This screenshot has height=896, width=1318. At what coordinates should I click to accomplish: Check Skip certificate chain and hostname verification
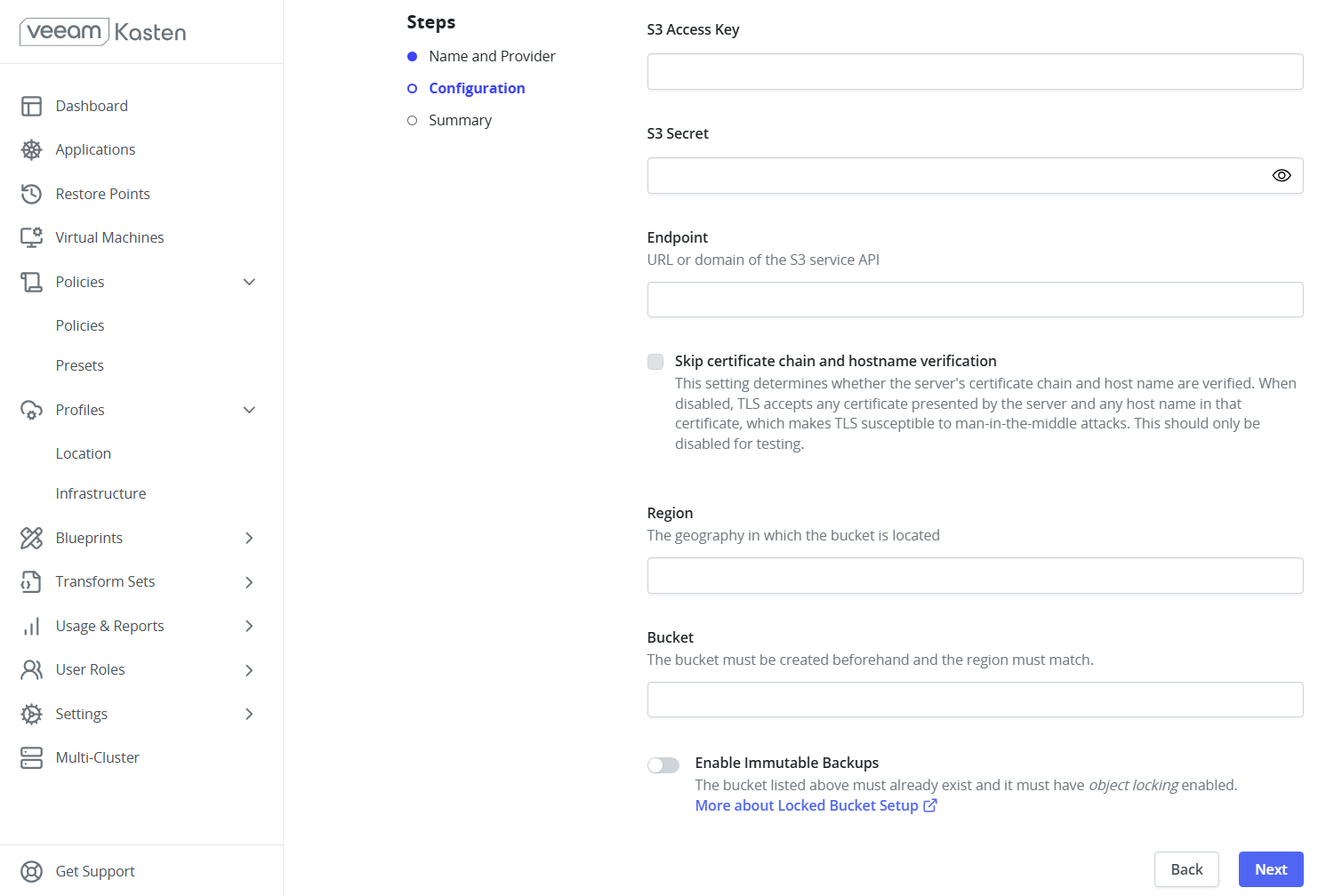655,362
